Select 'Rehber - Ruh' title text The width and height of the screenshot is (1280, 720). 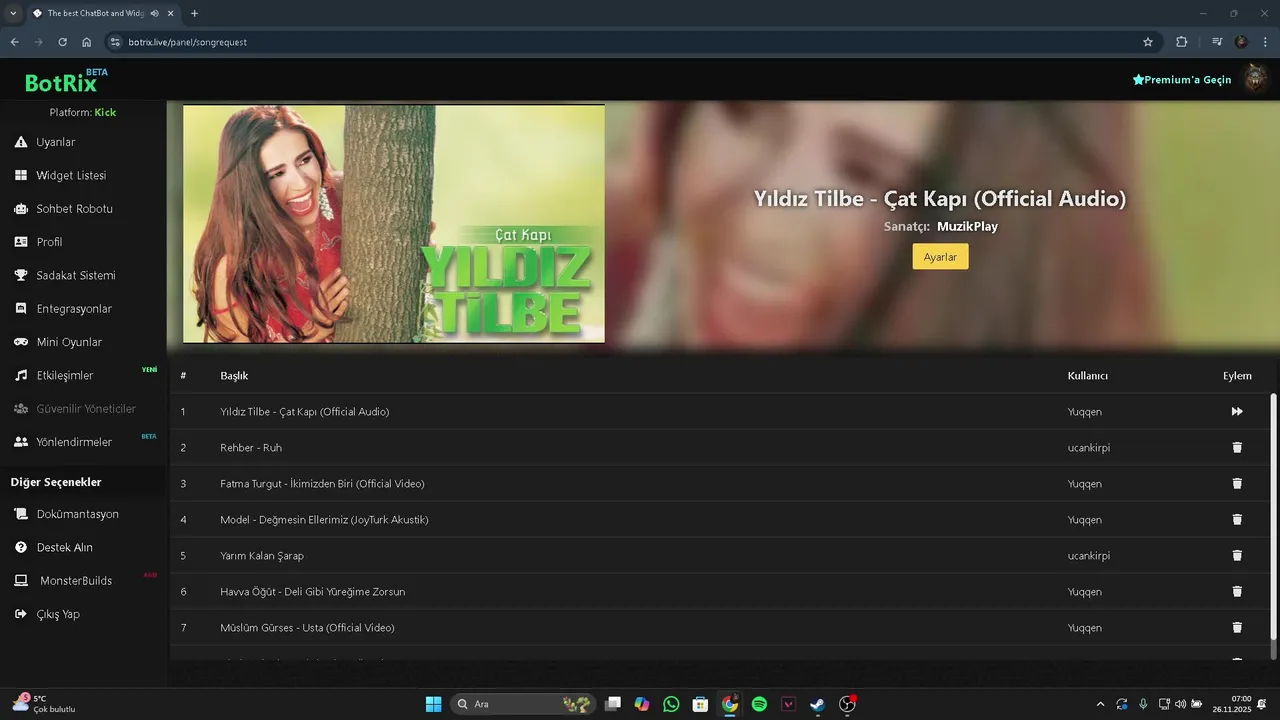point(251,448)
